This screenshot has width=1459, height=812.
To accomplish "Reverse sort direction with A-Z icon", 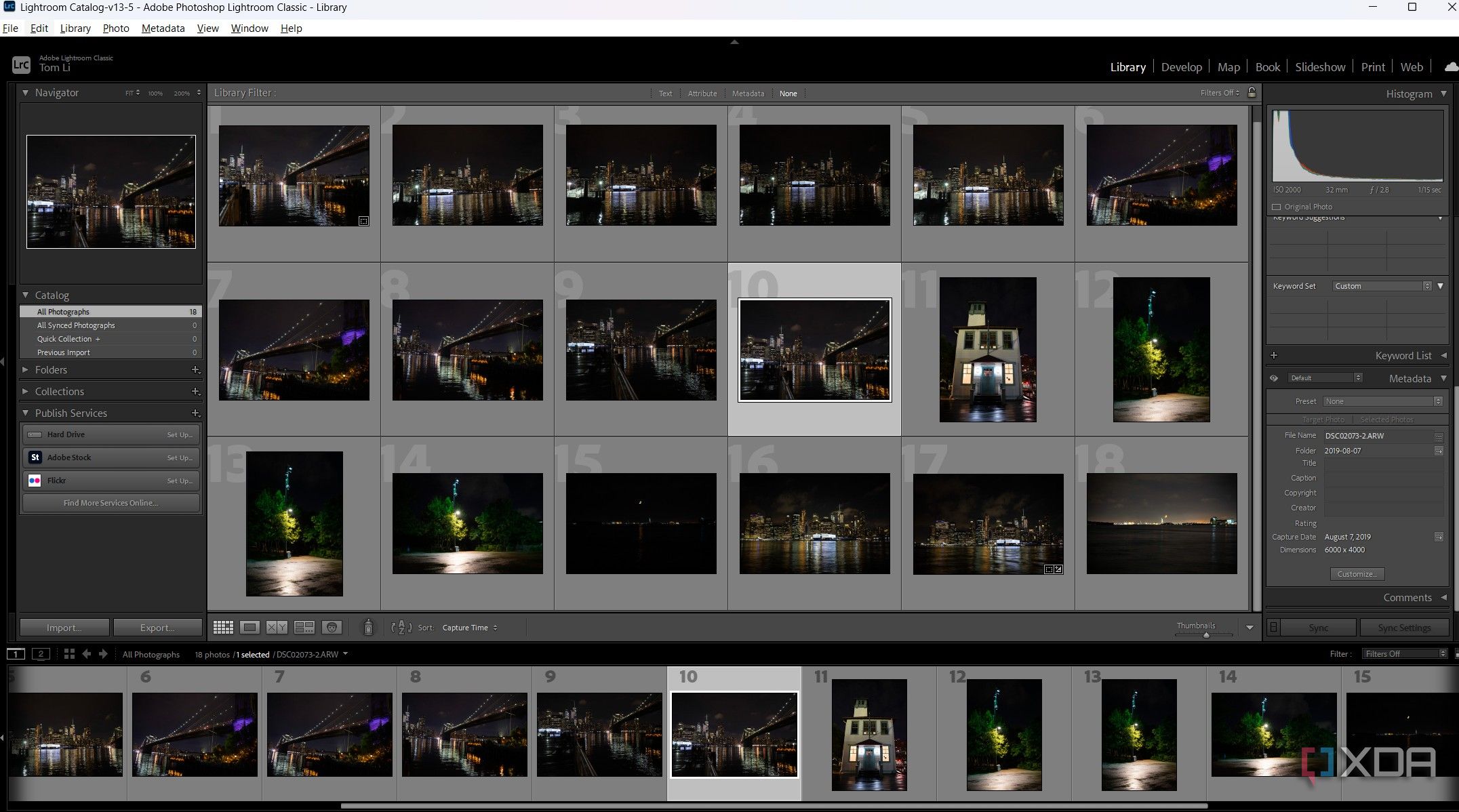I will click(x=401, y=628).
